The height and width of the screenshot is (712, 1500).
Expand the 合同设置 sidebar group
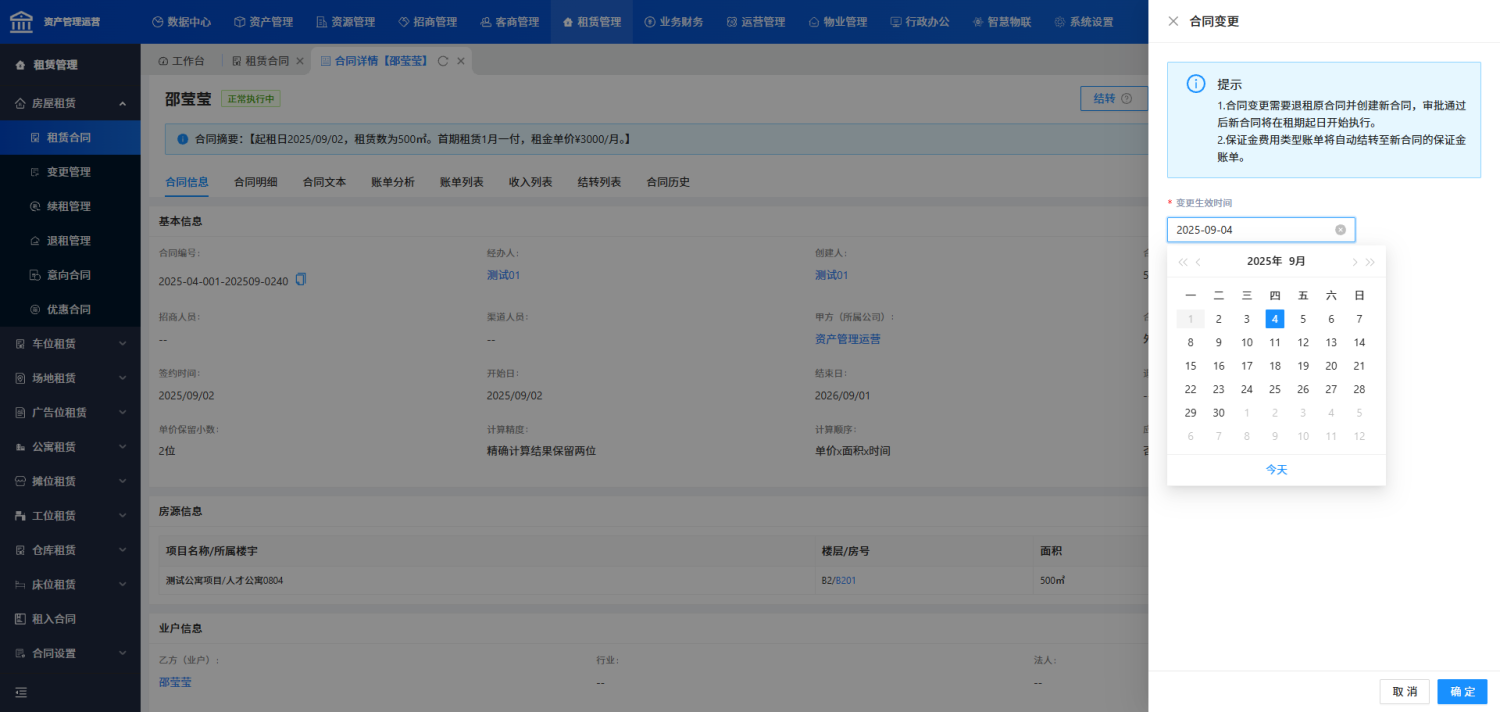tap(70, 653)
